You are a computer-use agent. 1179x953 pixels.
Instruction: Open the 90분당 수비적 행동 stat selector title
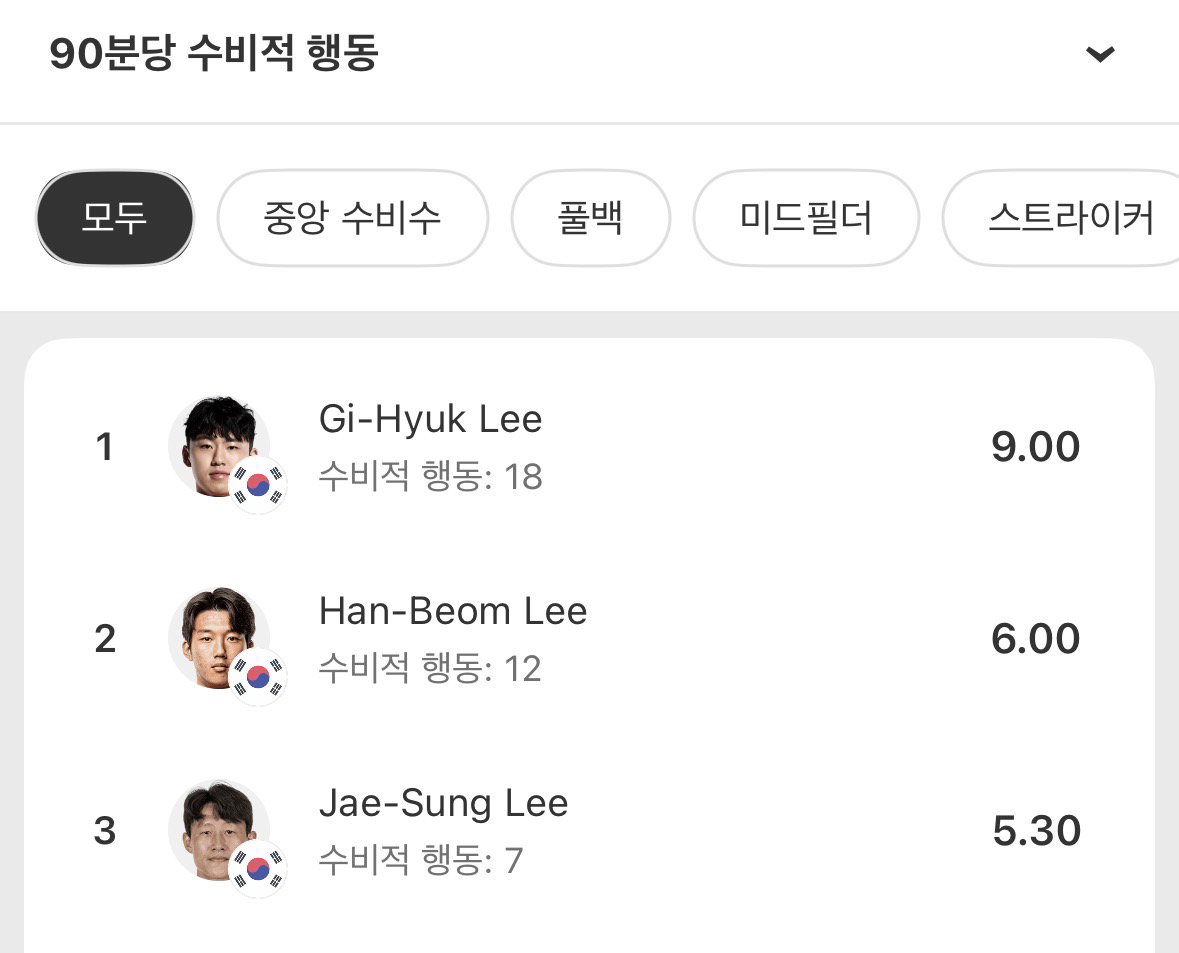point(214,53)
